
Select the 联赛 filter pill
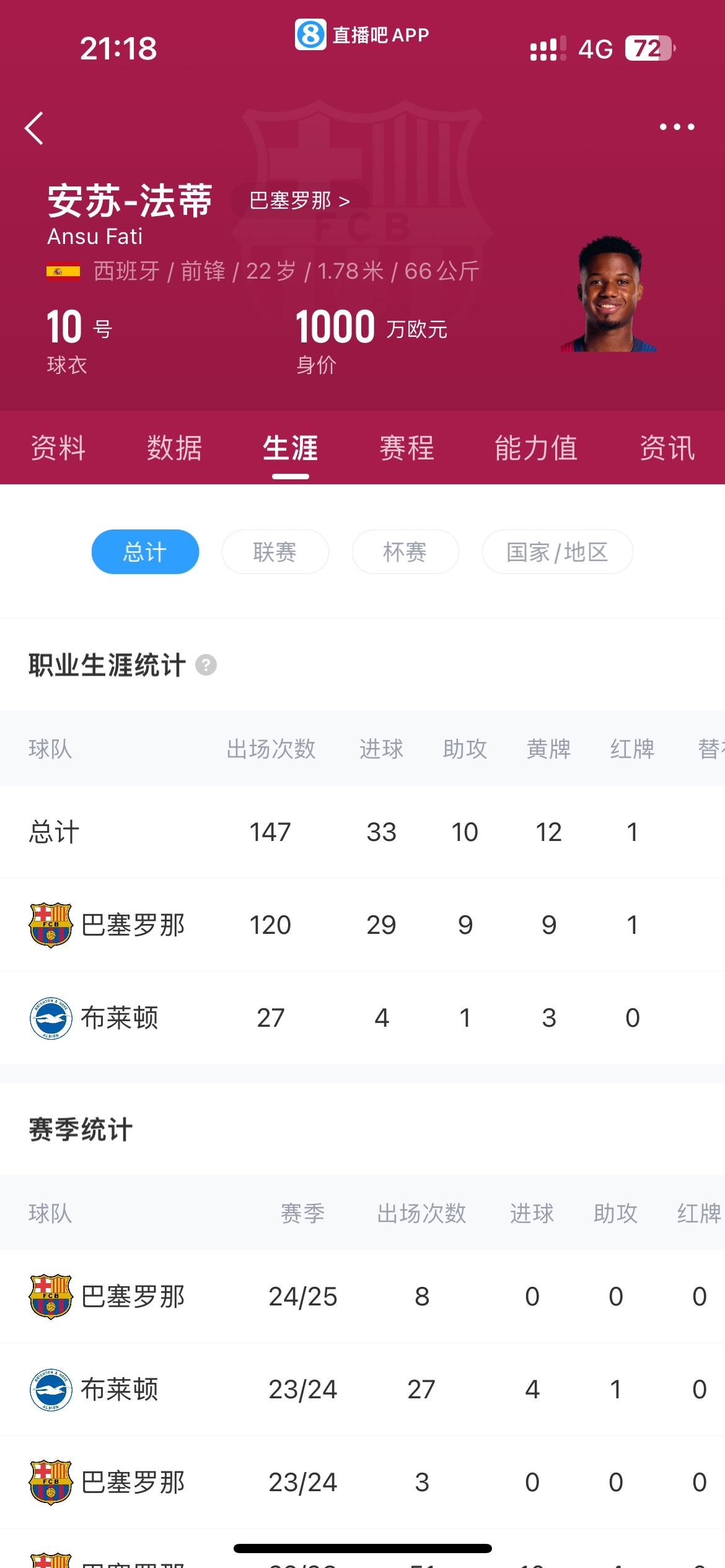275,551
